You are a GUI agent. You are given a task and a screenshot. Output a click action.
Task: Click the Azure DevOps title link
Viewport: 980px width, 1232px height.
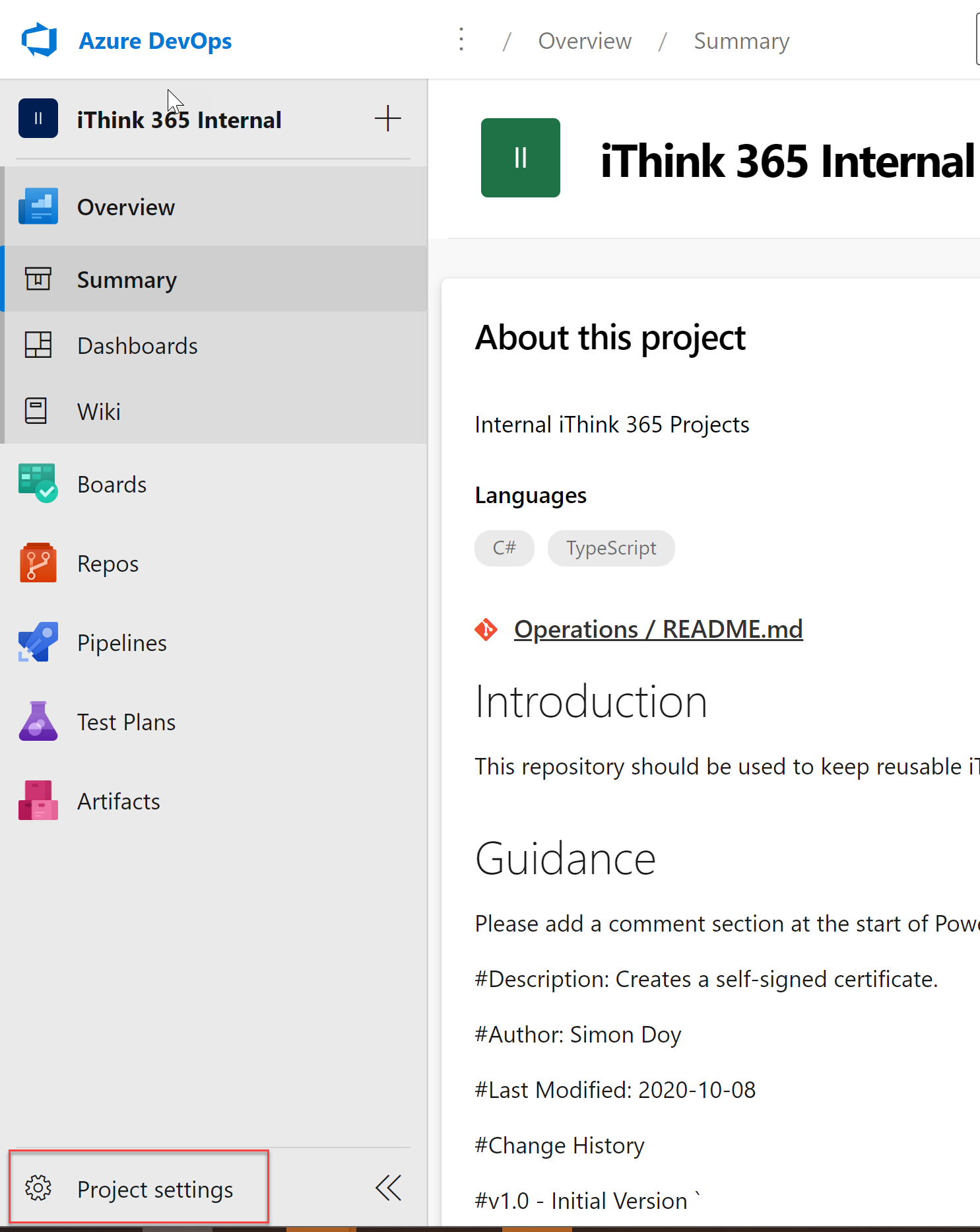click(155, 41)
